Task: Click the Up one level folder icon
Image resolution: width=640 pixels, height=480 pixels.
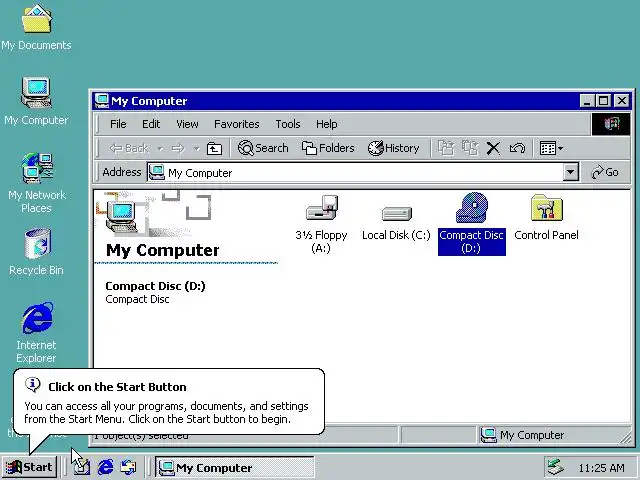Action: (x=214, y=149)
